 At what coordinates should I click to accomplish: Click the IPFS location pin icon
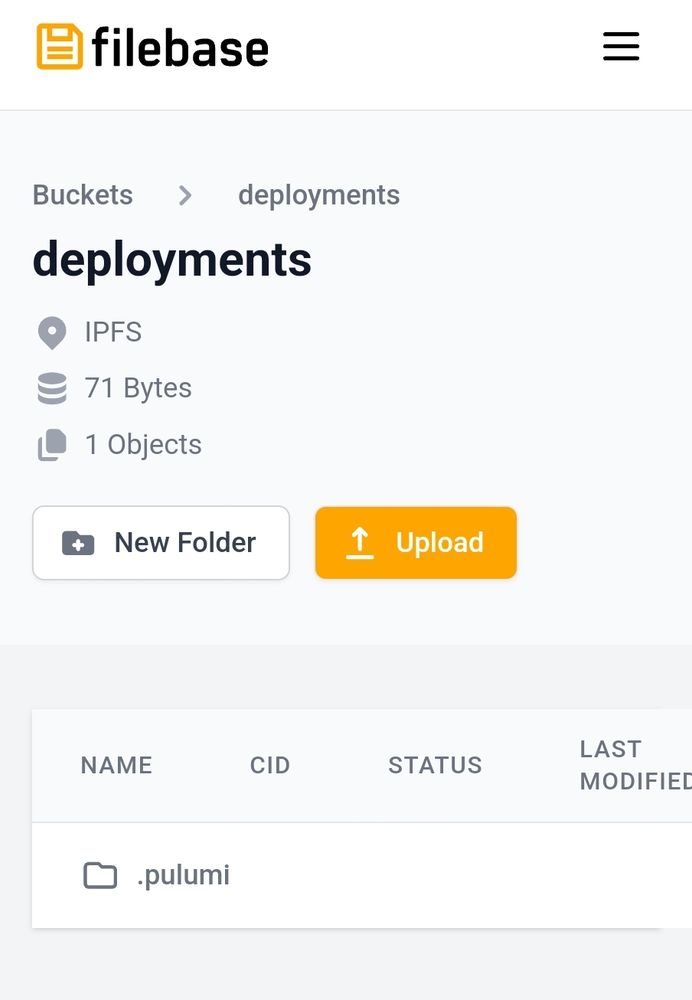pos(52,333)
